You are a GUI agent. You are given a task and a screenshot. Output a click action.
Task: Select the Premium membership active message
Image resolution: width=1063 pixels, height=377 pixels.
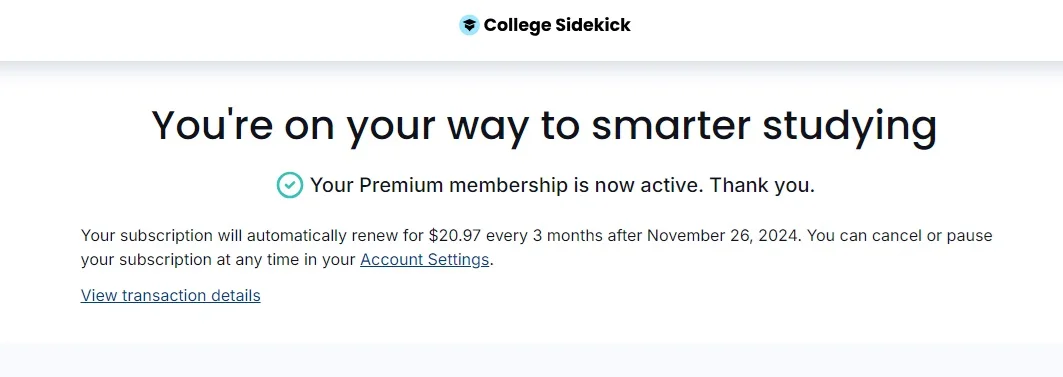(x=563, y=185)
